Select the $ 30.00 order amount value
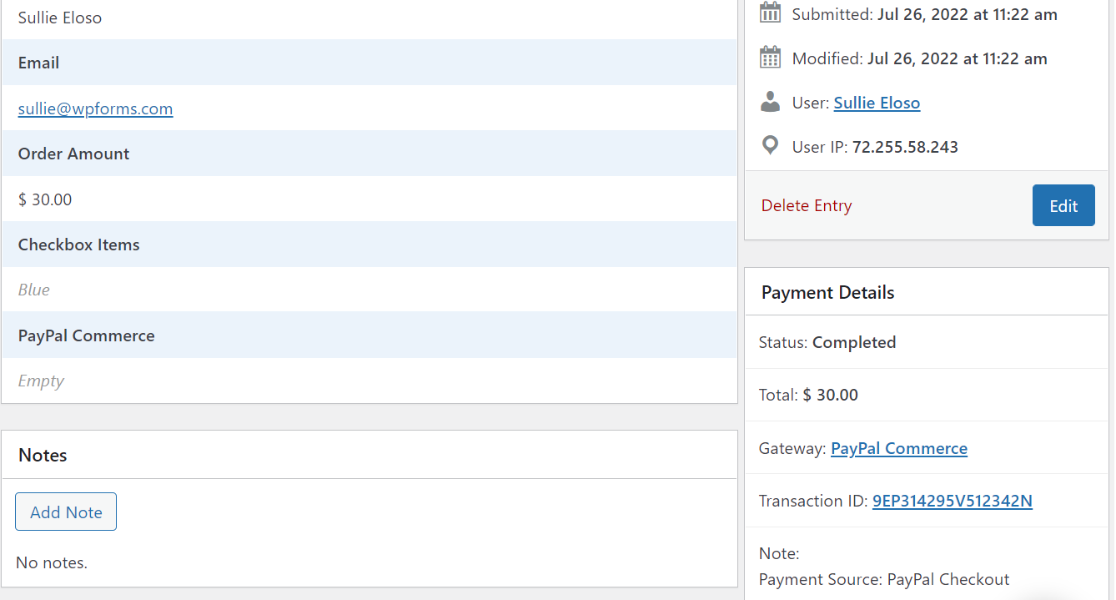This screenshot has height=600, width=1116. pos(45,199)
